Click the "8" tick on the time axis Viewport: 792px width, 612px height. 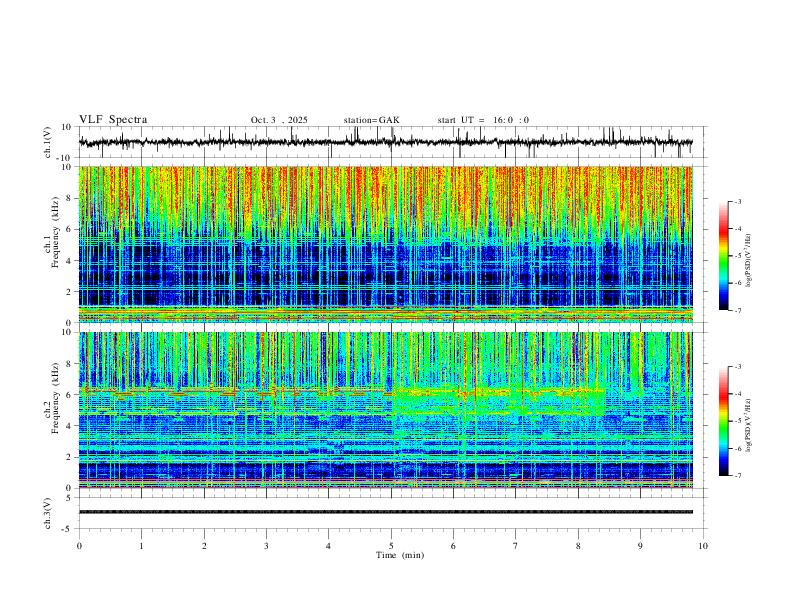coord(578,546)
